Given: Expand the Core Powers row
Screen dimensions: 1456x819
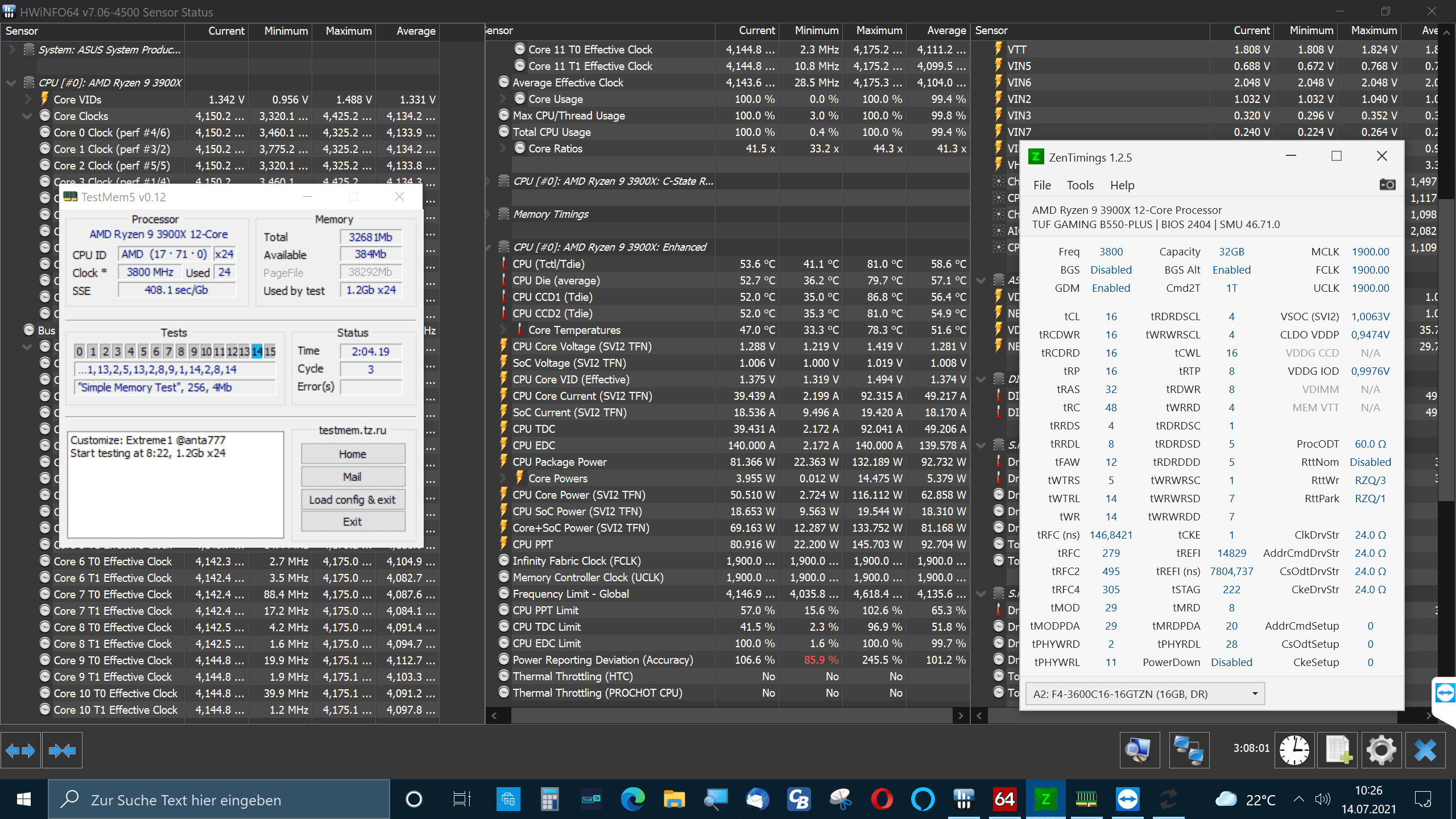Looking at the screenshot, I should tap(503, 478).
